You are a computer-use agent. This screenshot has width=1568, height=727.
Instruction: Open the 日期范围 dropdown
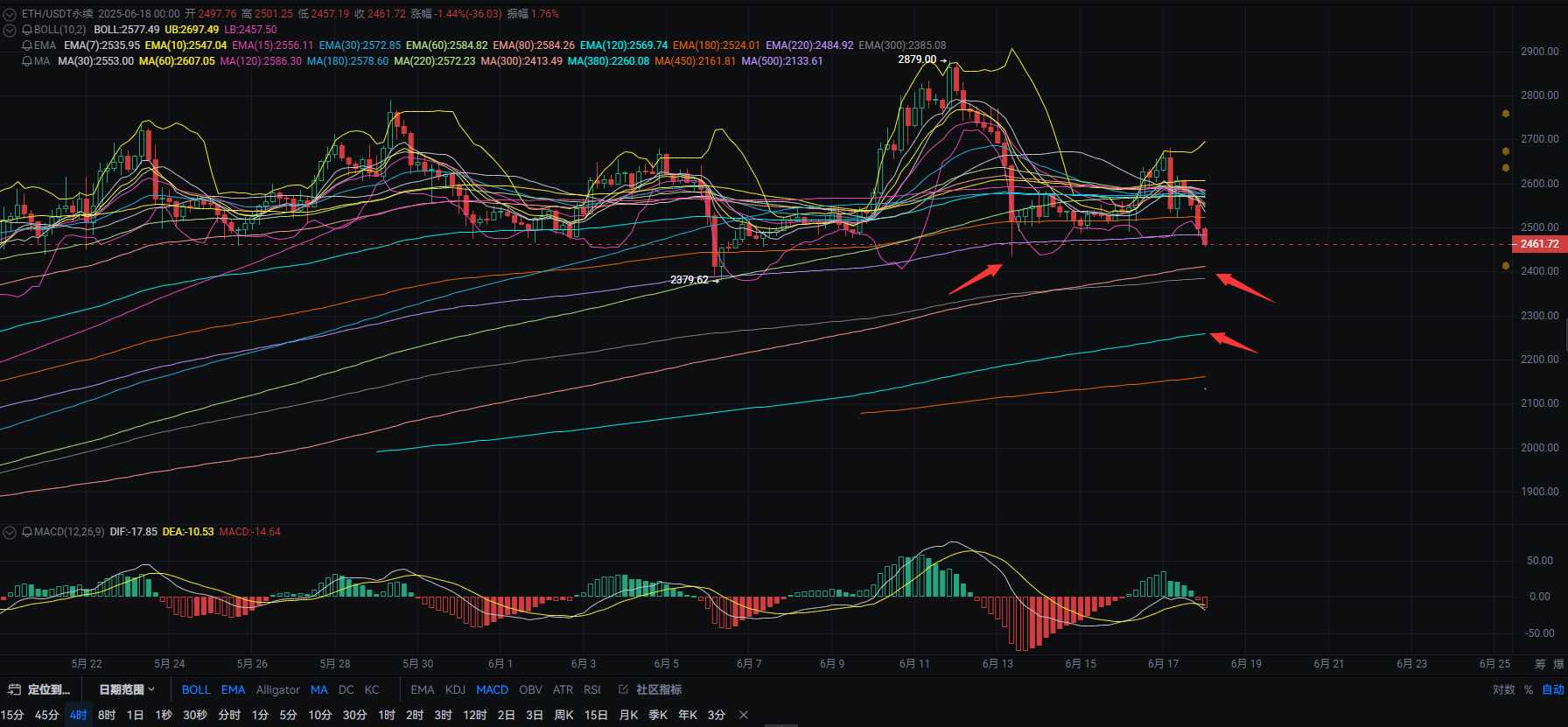(127, 689)
